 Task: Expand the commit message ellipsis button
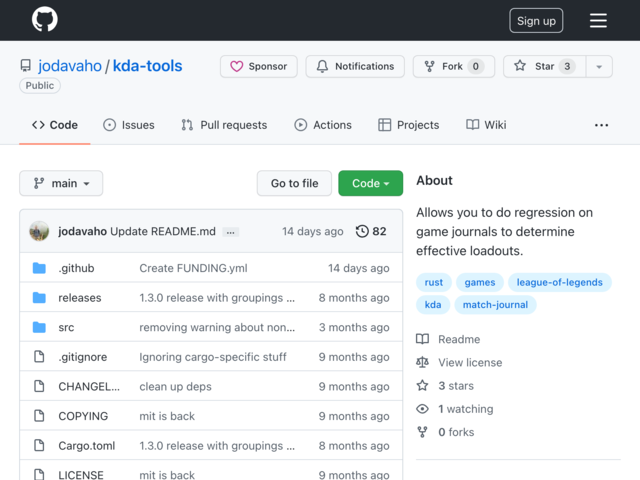[x=231, y=232]
